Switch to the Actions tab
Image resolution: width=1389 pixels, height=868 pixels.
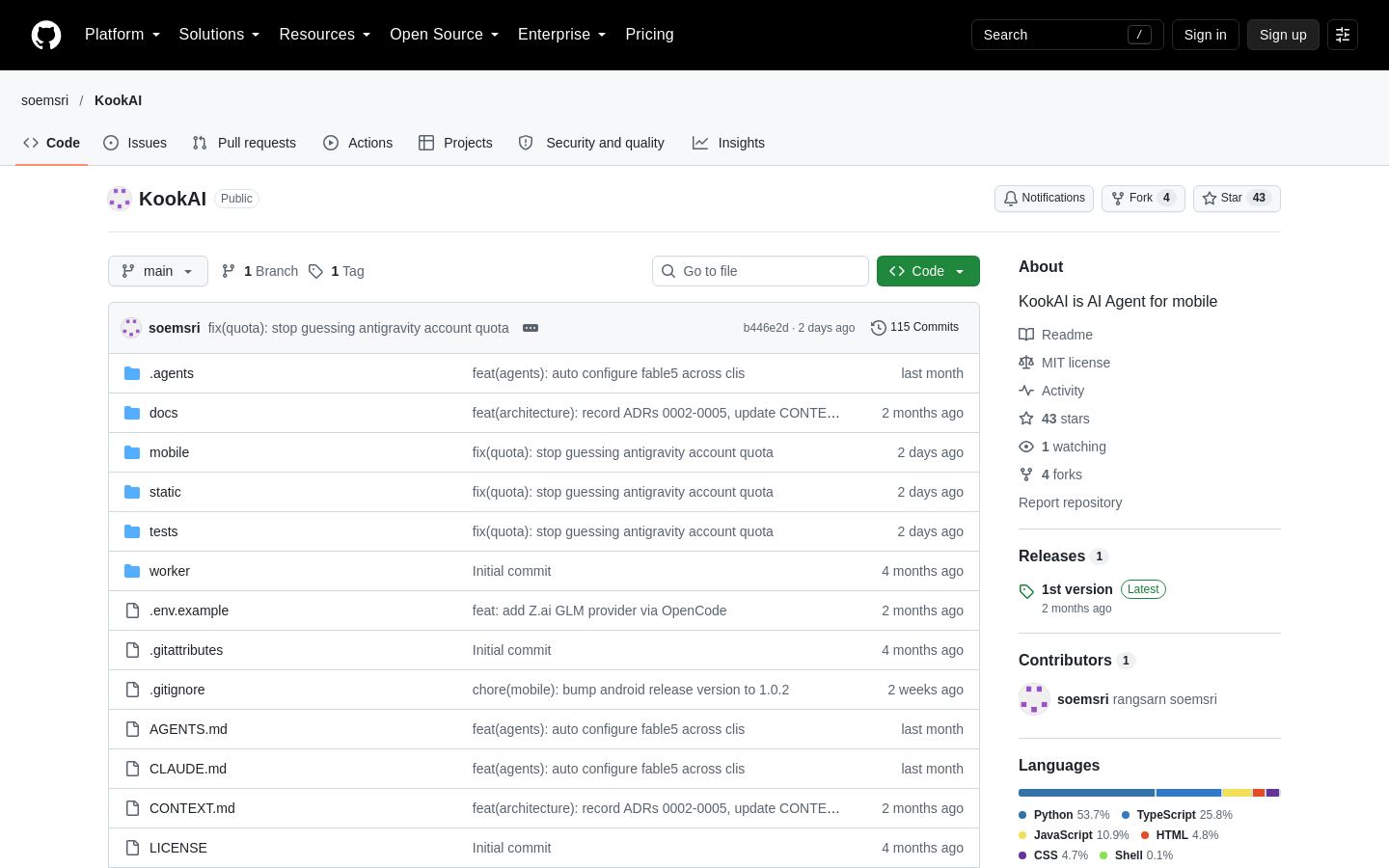[358, 143]
